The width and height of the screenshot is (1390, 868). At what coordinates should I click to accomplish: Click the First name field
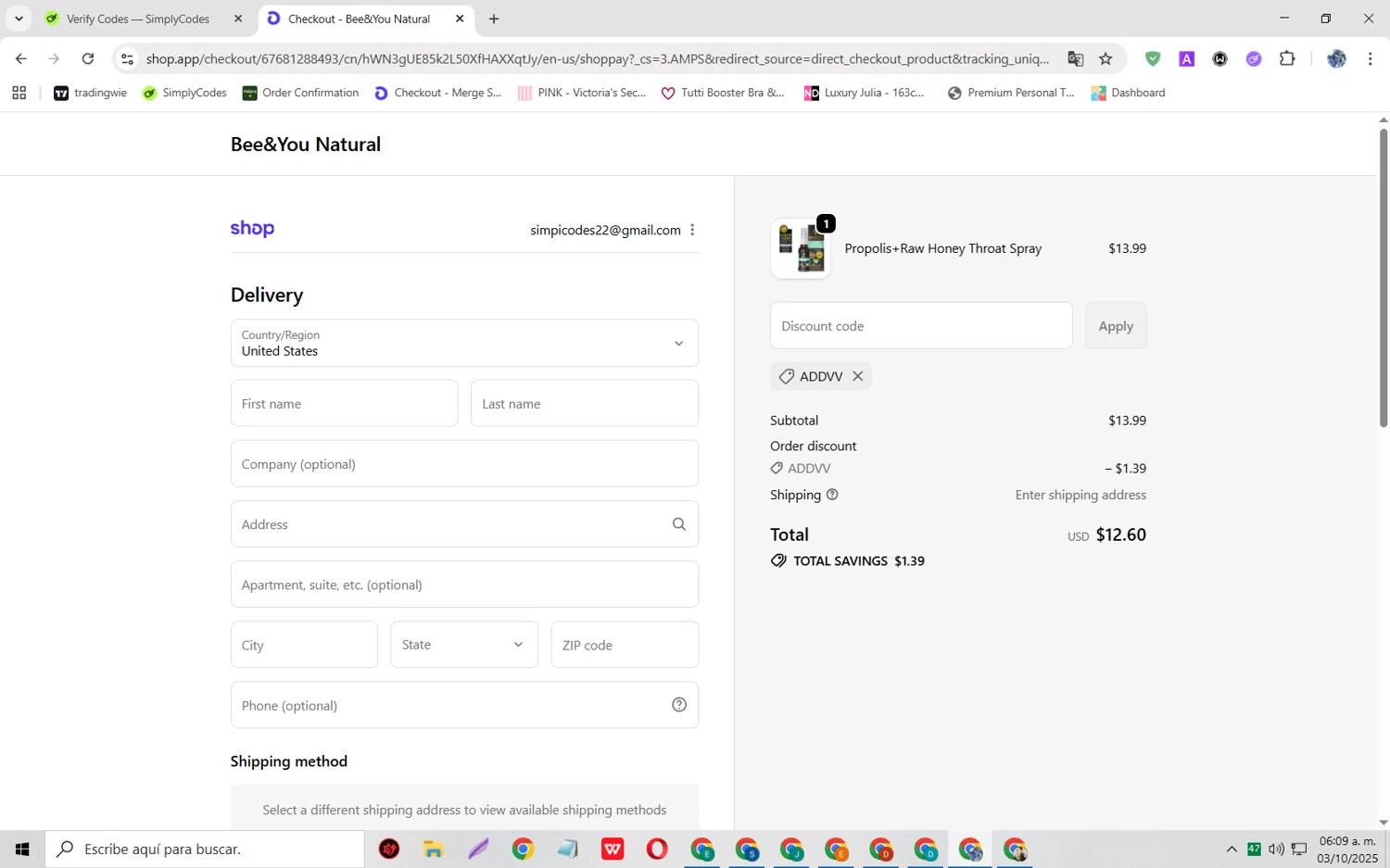tap(345, 404)
